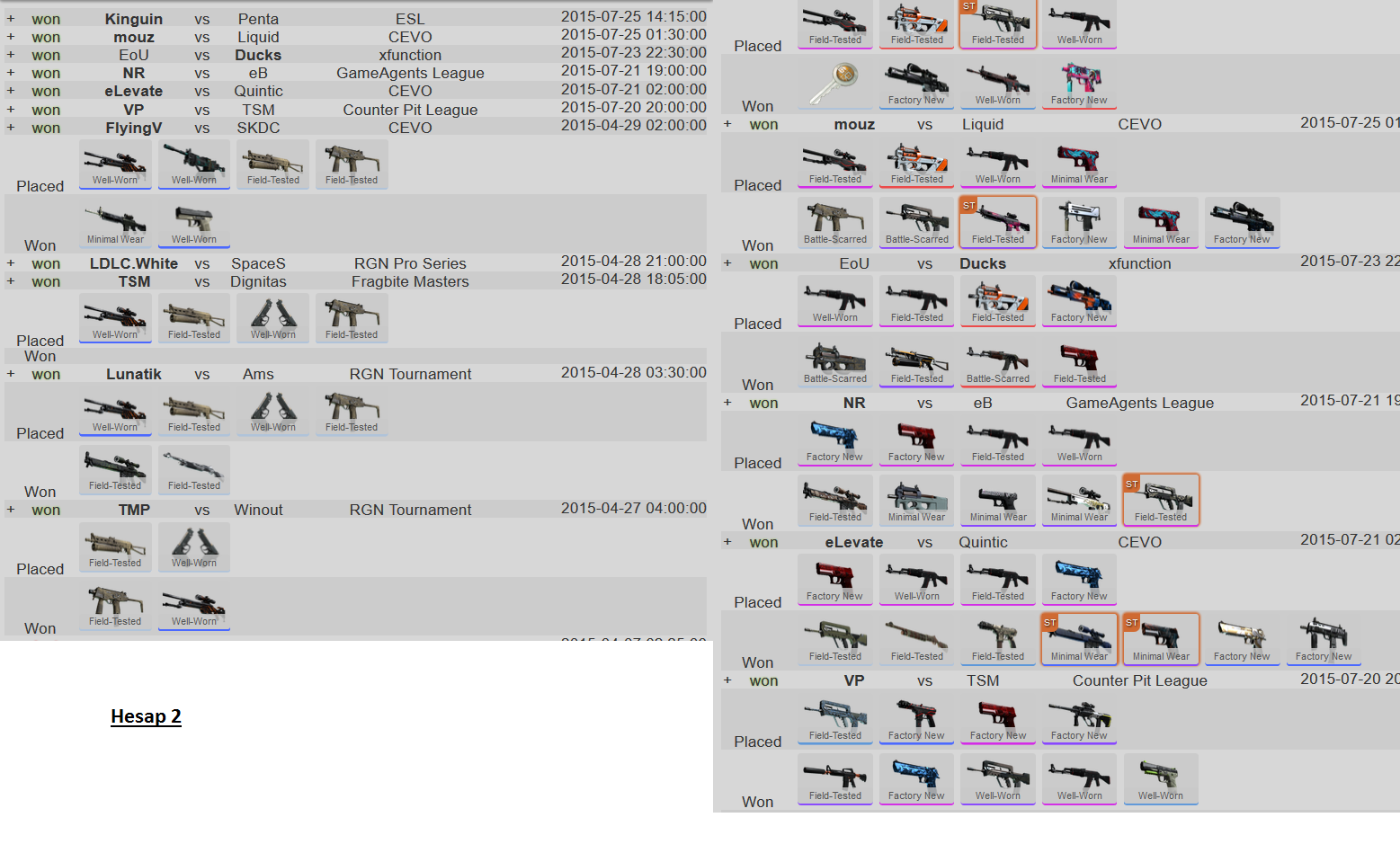
Task: Select Field-Tested M4 in VP won items
Action: (835, 779)
